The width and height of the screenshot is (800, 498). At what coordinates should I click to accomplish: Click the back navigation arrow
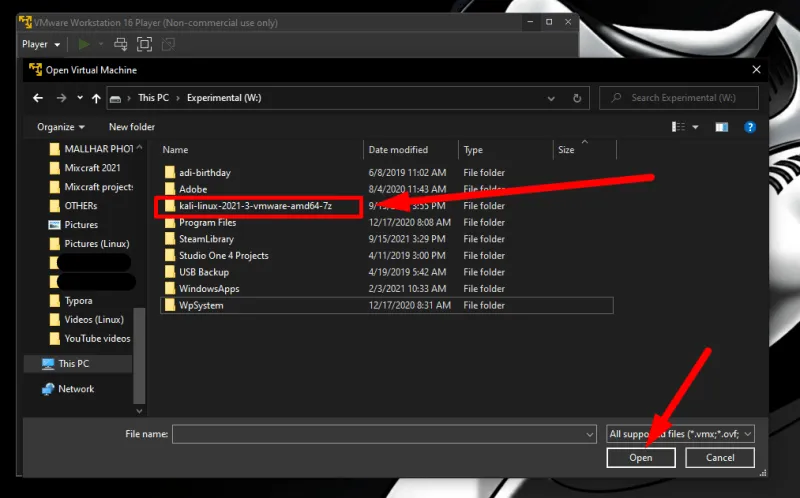click(38, 98)
